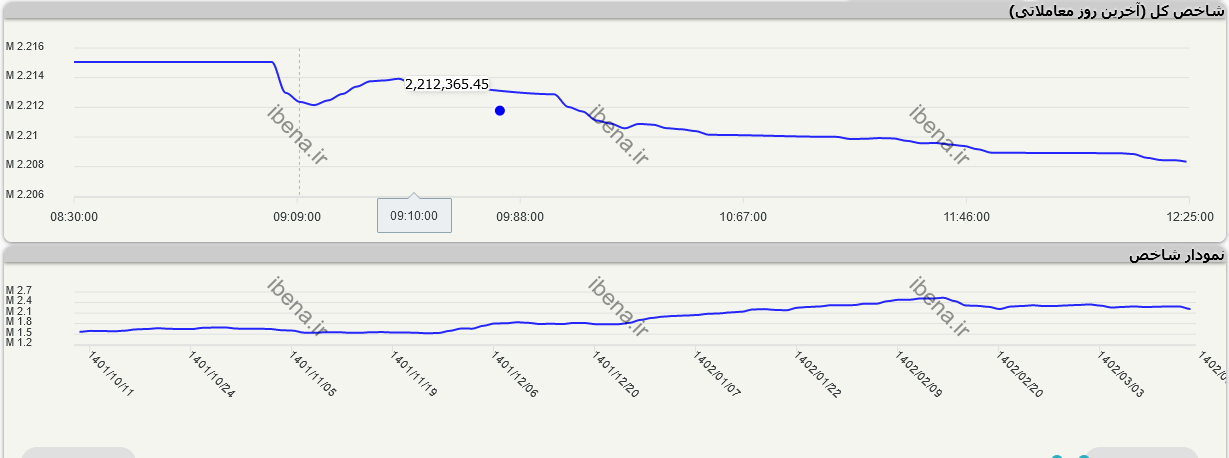
Task: Select the 11:46:00 time axis label
Action: pos(966,216)
